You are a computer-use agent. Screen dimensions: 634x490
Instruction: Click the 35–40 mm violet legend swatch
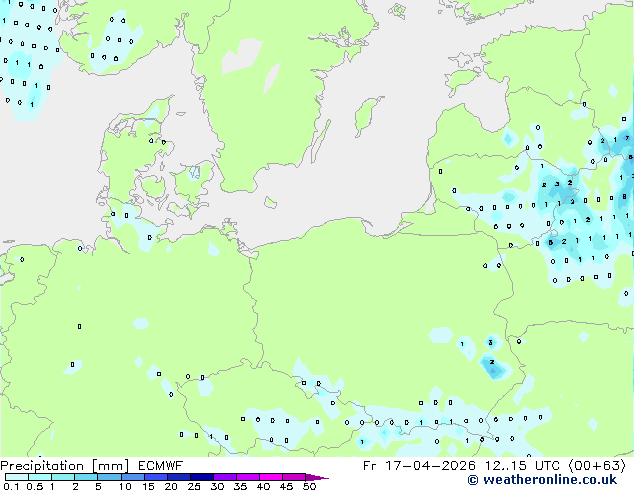tap(248, 477)
